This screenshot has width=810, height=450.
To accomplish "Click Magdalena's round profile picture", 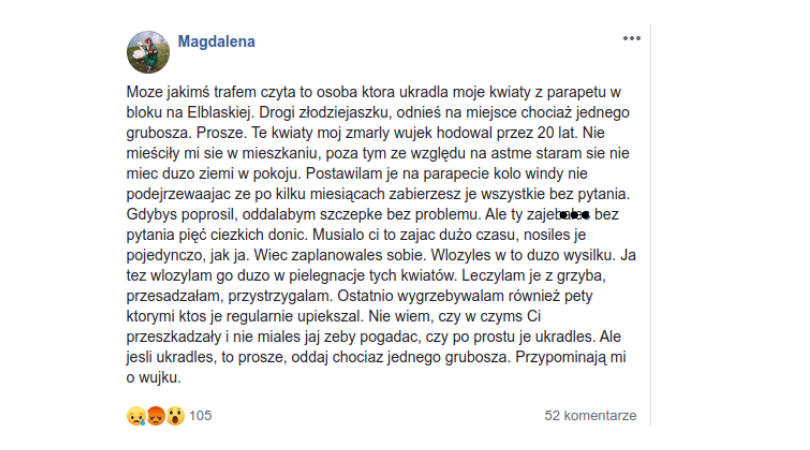I will coord(148,52).
